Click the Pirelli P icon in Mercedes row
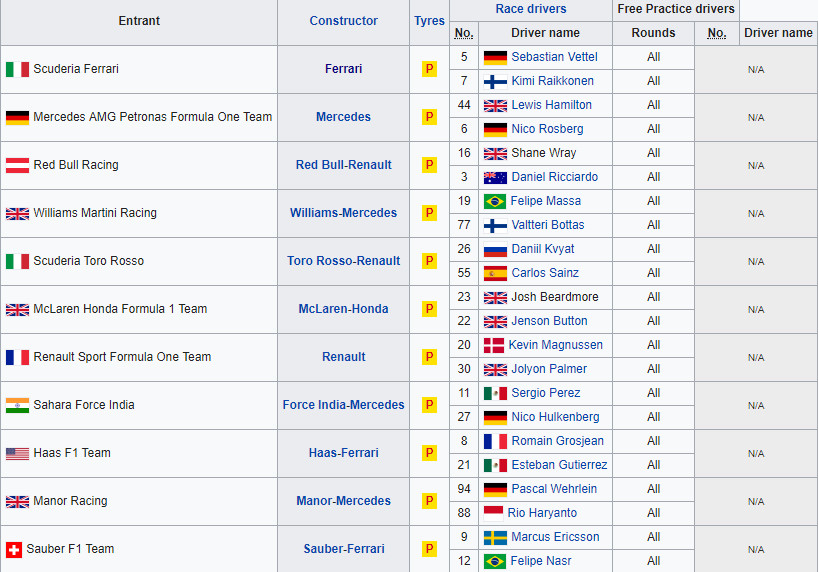 tap(429, 117)
